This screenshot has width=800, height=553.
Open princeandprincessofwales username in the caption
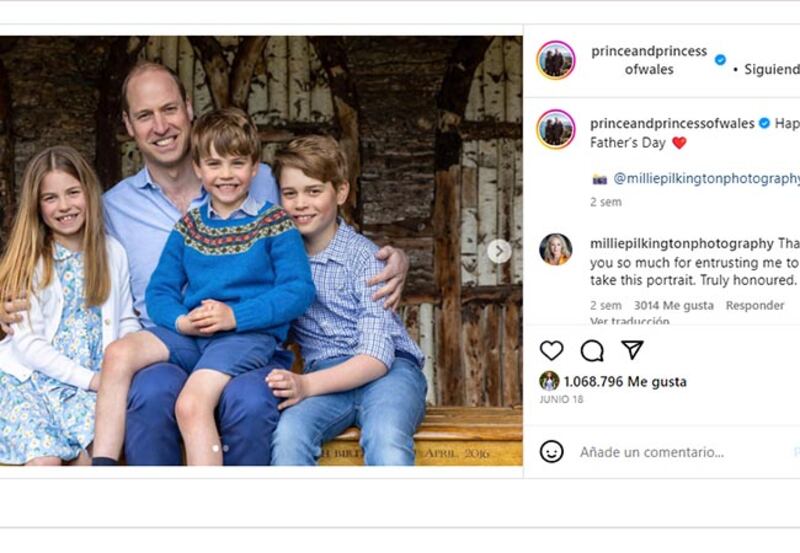(x=672, y=123)
